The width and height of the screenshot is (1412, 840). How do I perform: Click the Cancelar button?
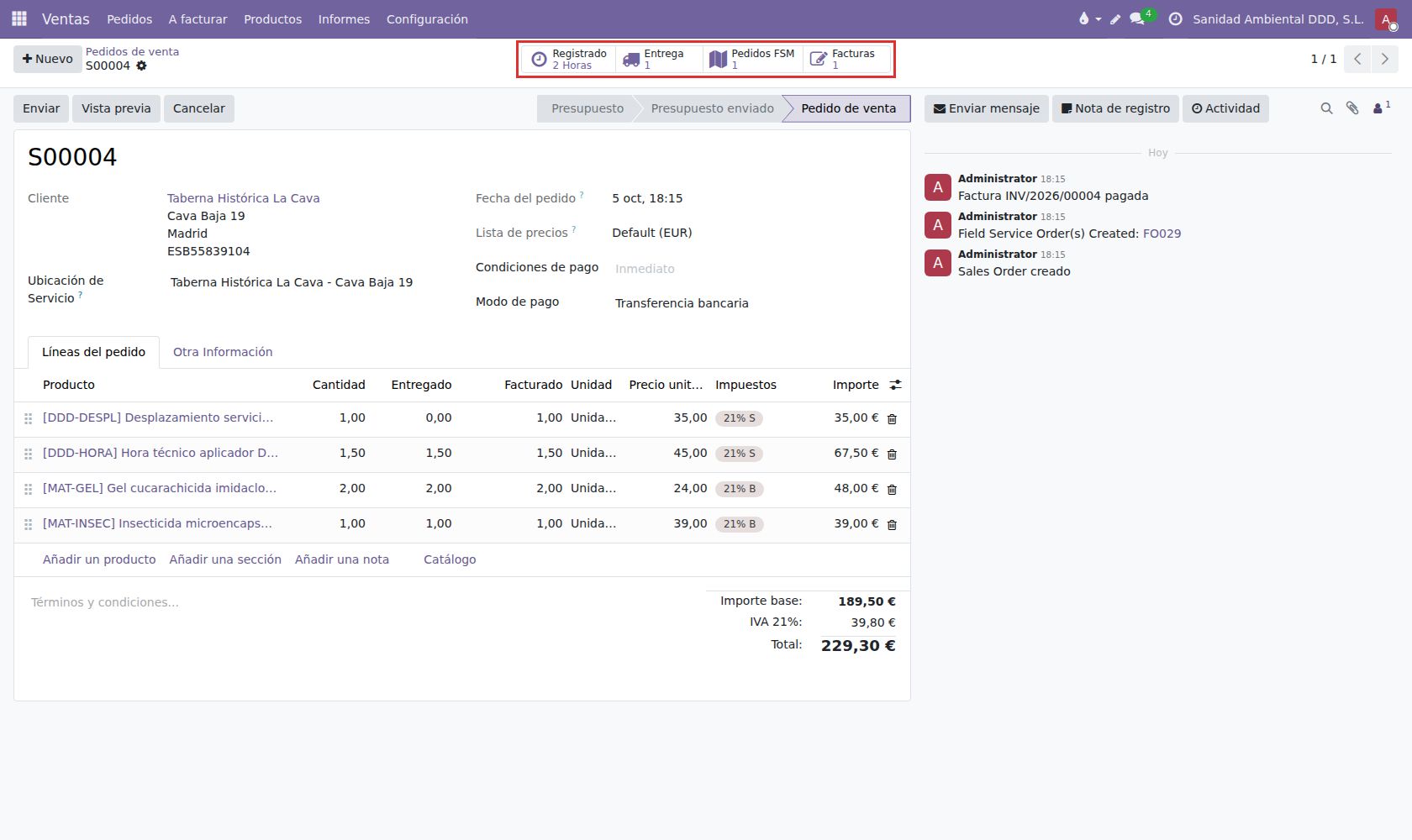pos(199,108)
